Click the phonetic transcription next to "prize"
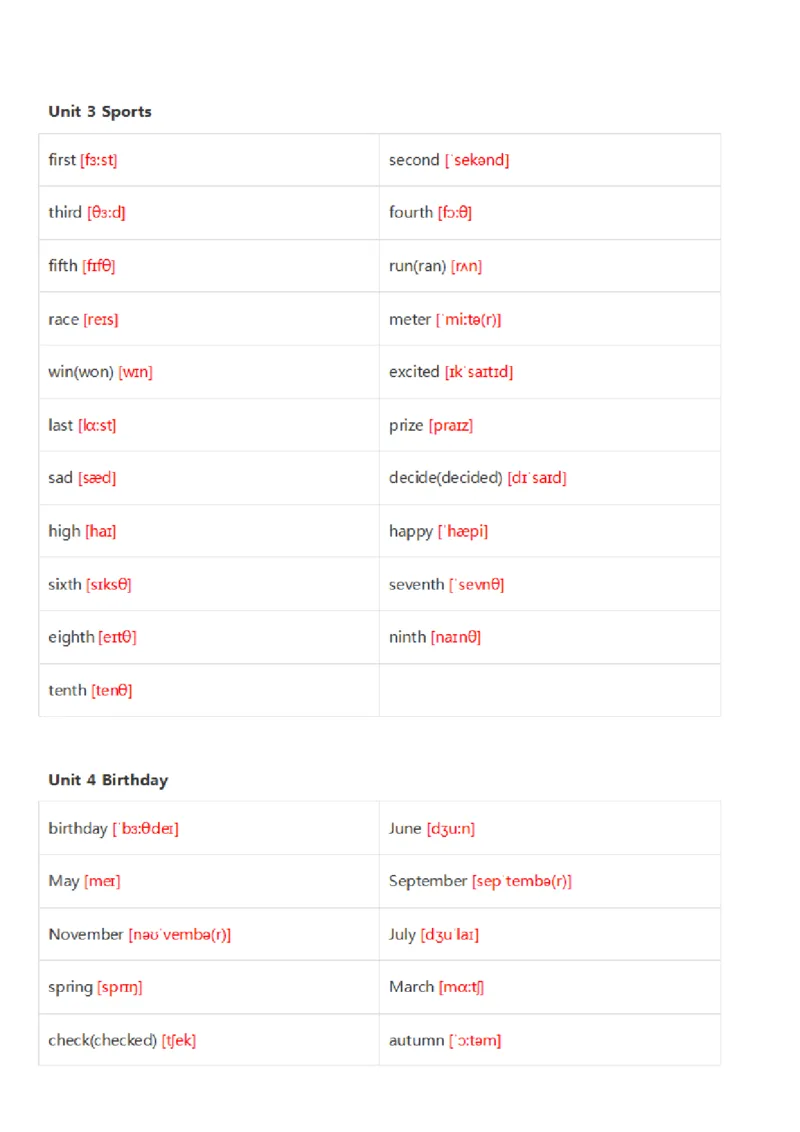The height and width of the screenshot is (1132, 800). click(451, 426)
